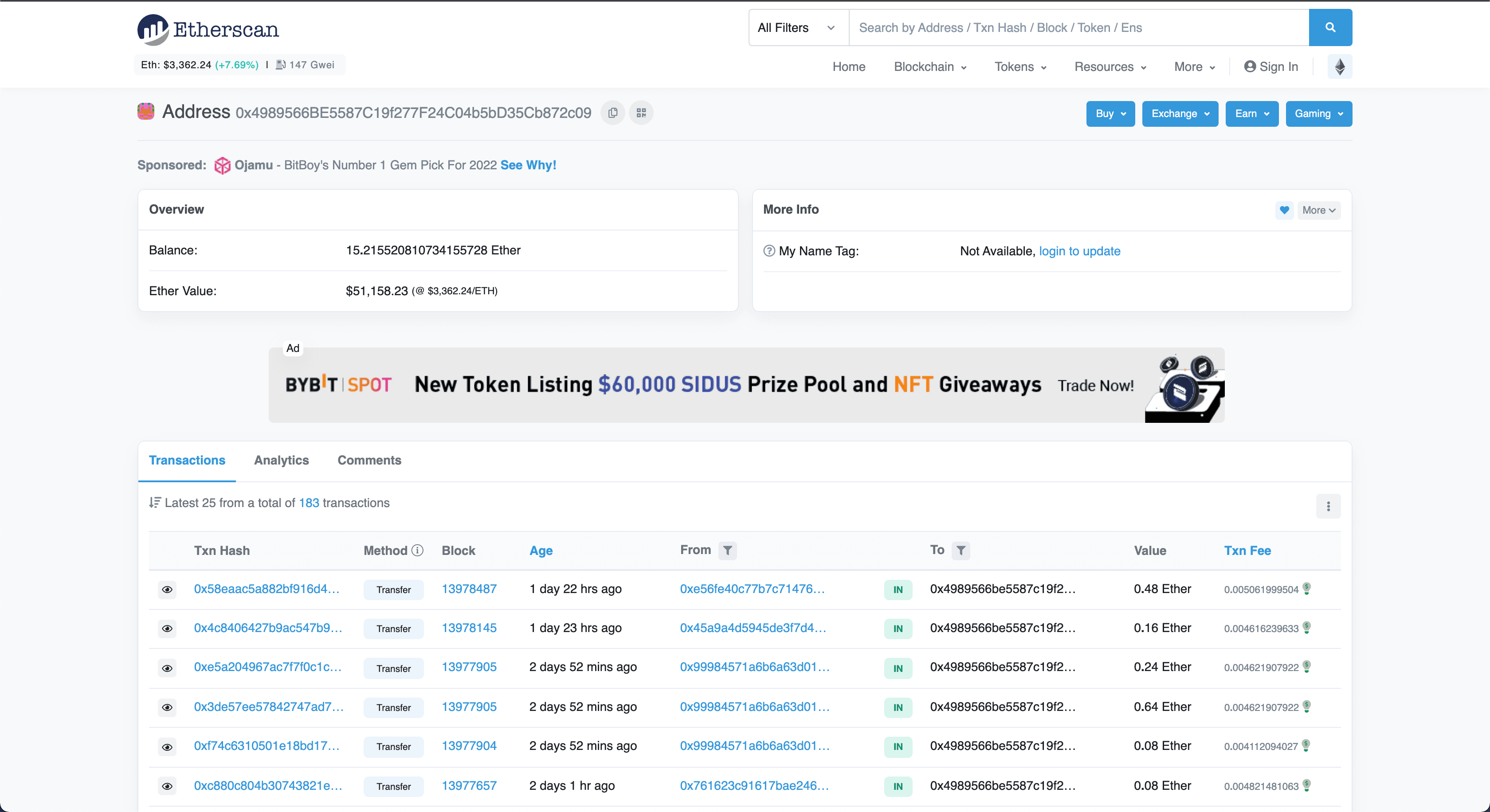Filter the To column
The image size is (1490, 812).
click(x=960, y=551)
